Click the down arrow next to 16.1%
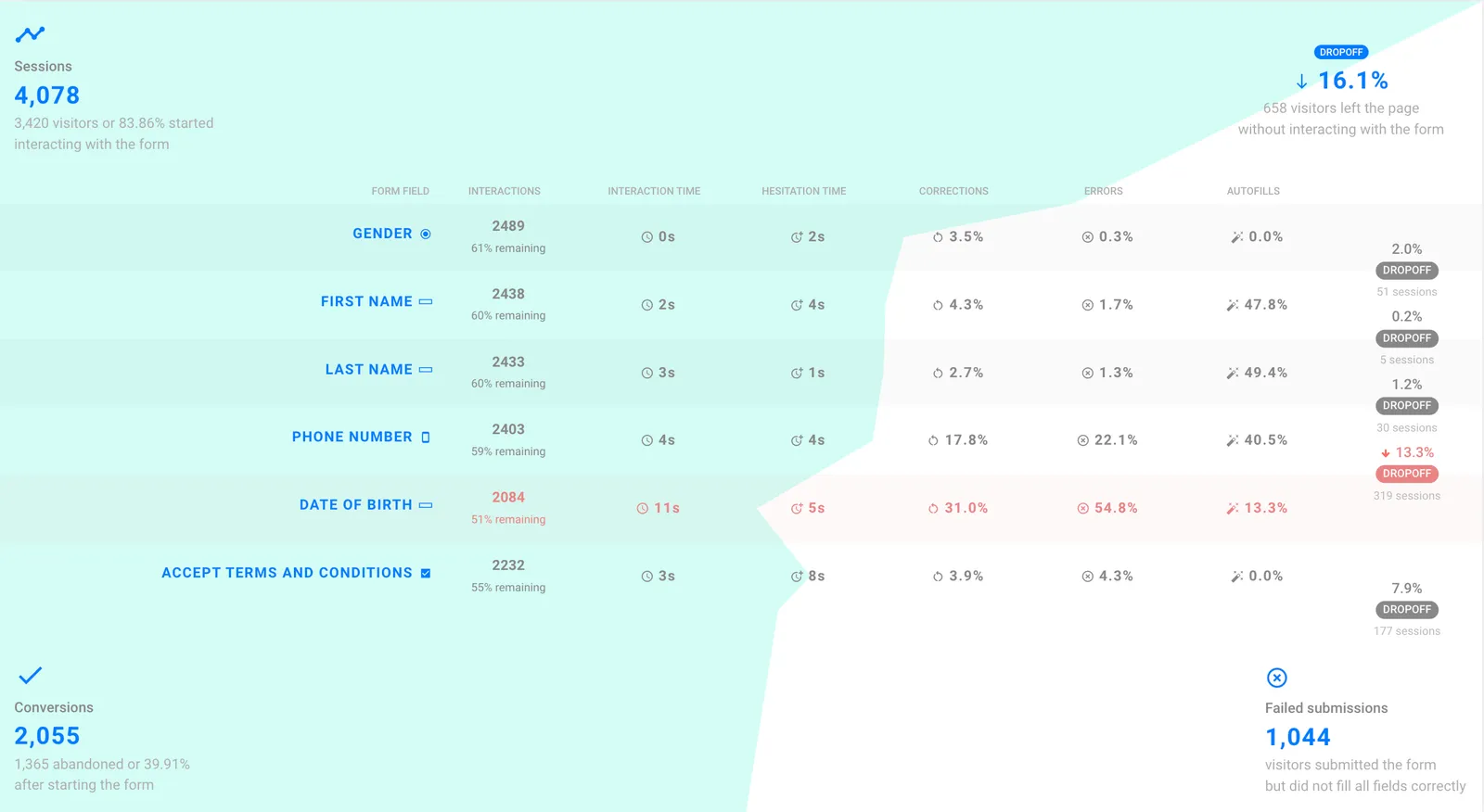 pyautogui.click(x=1302, y=82)
